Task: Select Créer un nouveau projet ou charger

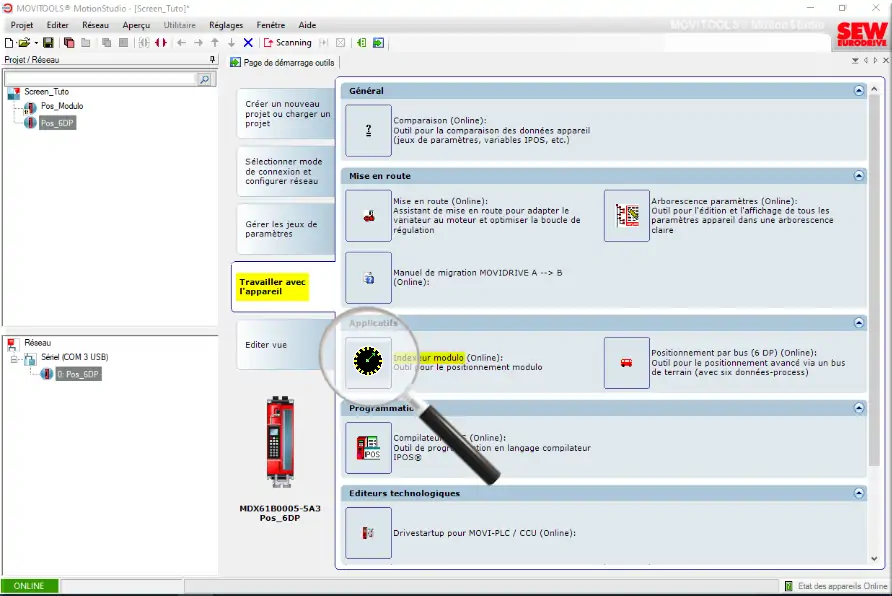Action: 287,113
